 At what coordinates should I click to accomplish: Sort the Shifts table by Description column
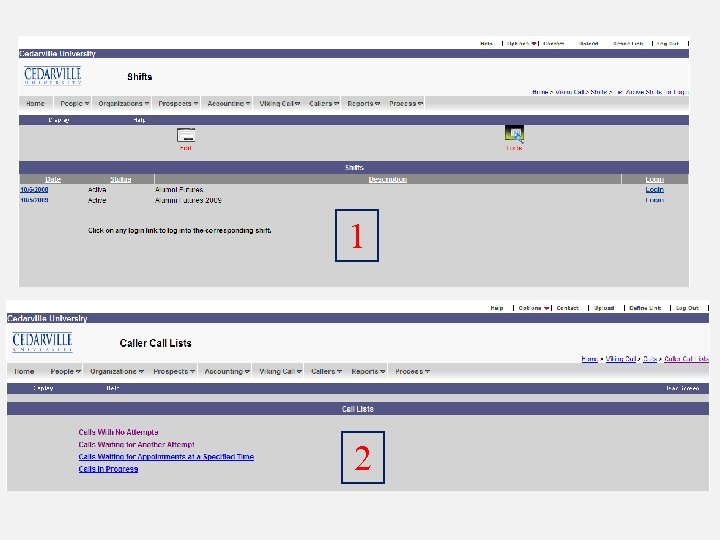click(388, 179)
